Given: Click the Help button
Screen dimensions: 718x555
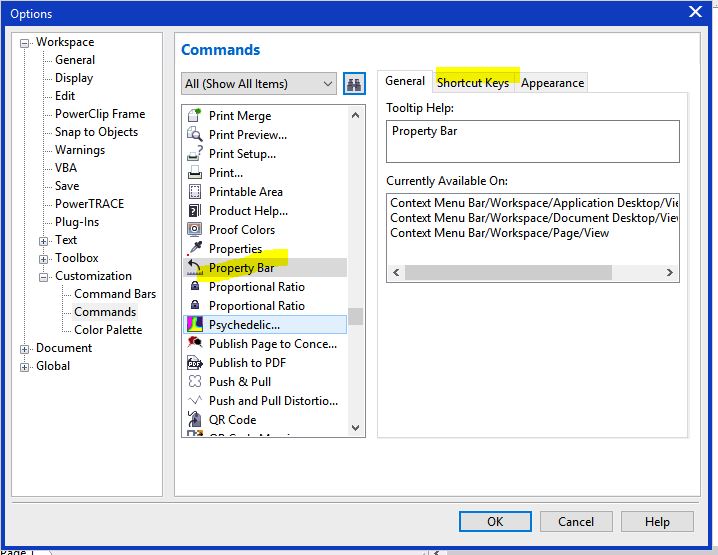Looking at the screenshot, I should point(657,522).
